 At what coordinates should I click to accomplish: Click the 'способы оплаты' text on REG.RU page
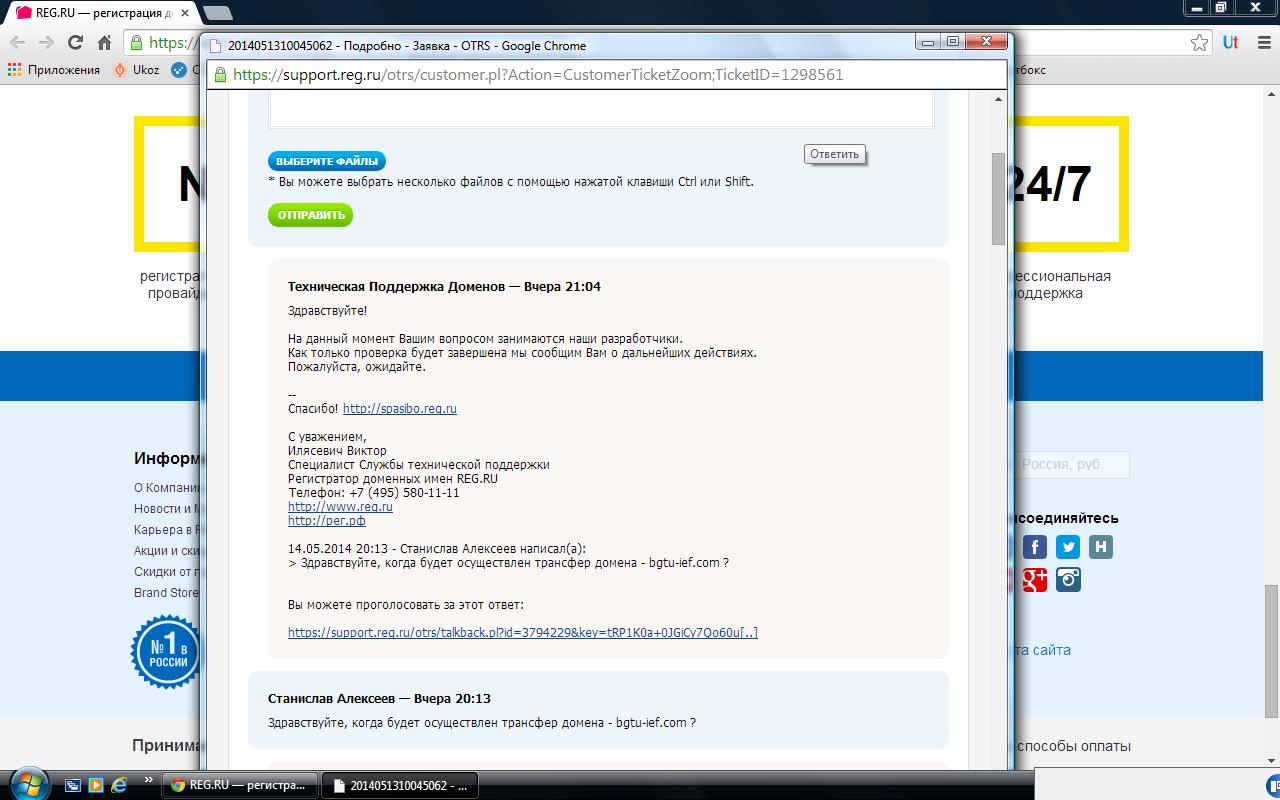pos(1073,746)
